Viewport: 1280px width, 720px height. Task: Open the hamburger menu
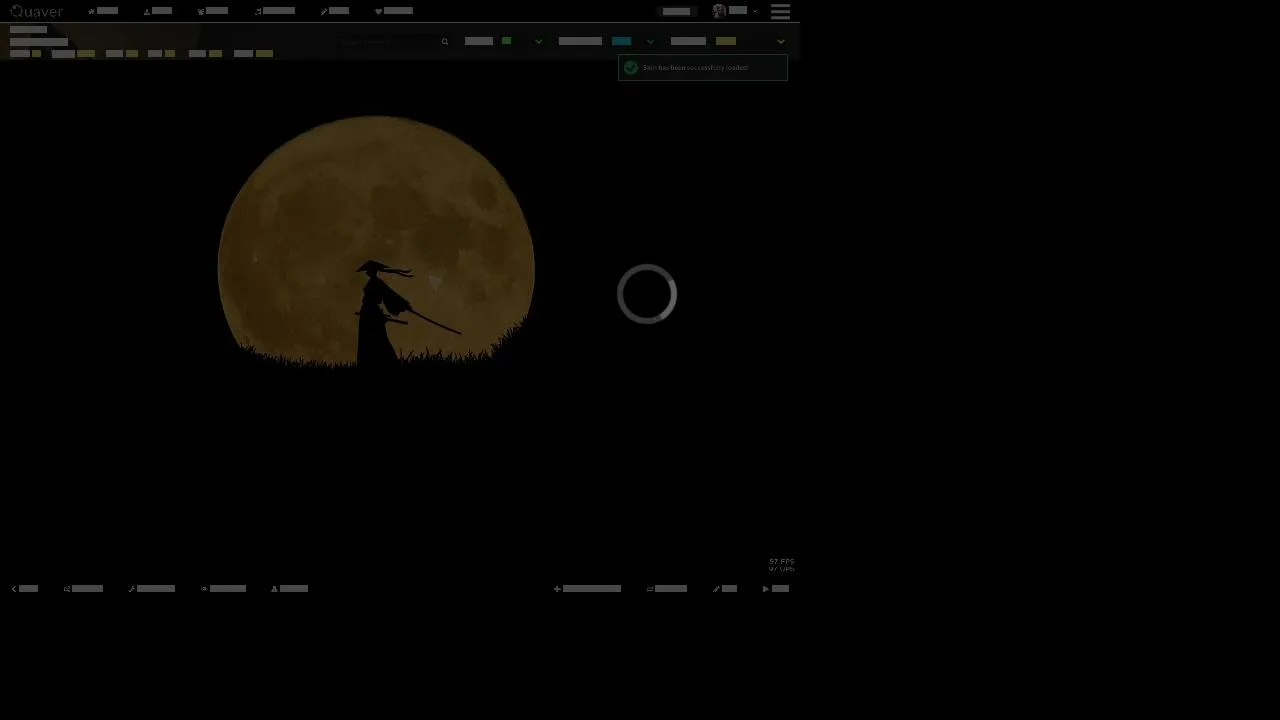tap(780, 11)
